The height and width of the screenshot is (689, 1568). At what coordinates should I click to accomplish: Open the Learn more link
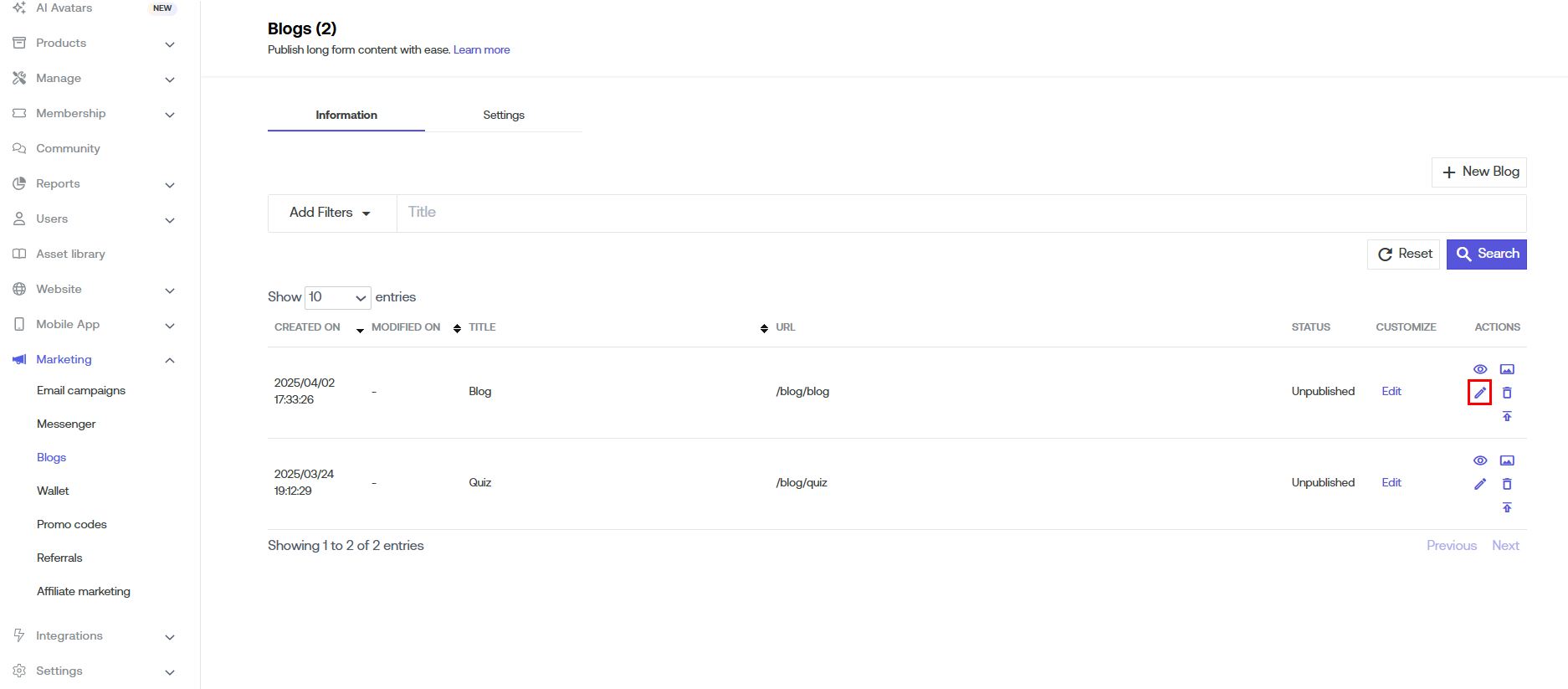[481, 50]
